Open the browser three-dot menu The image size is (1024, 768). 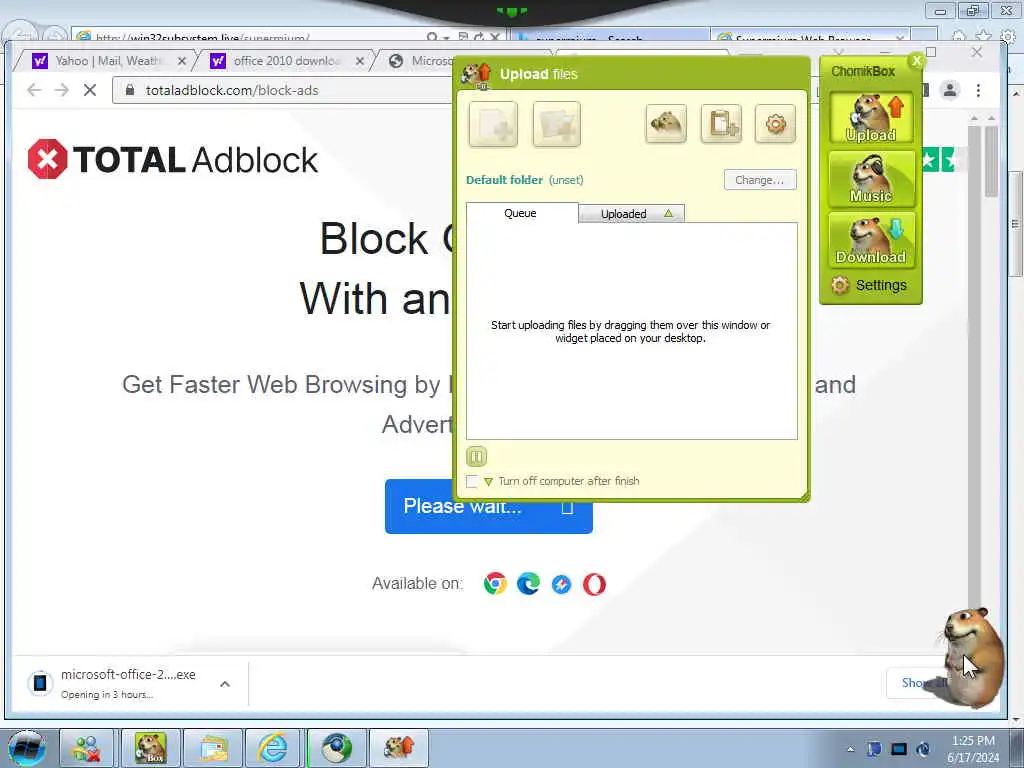978,90
